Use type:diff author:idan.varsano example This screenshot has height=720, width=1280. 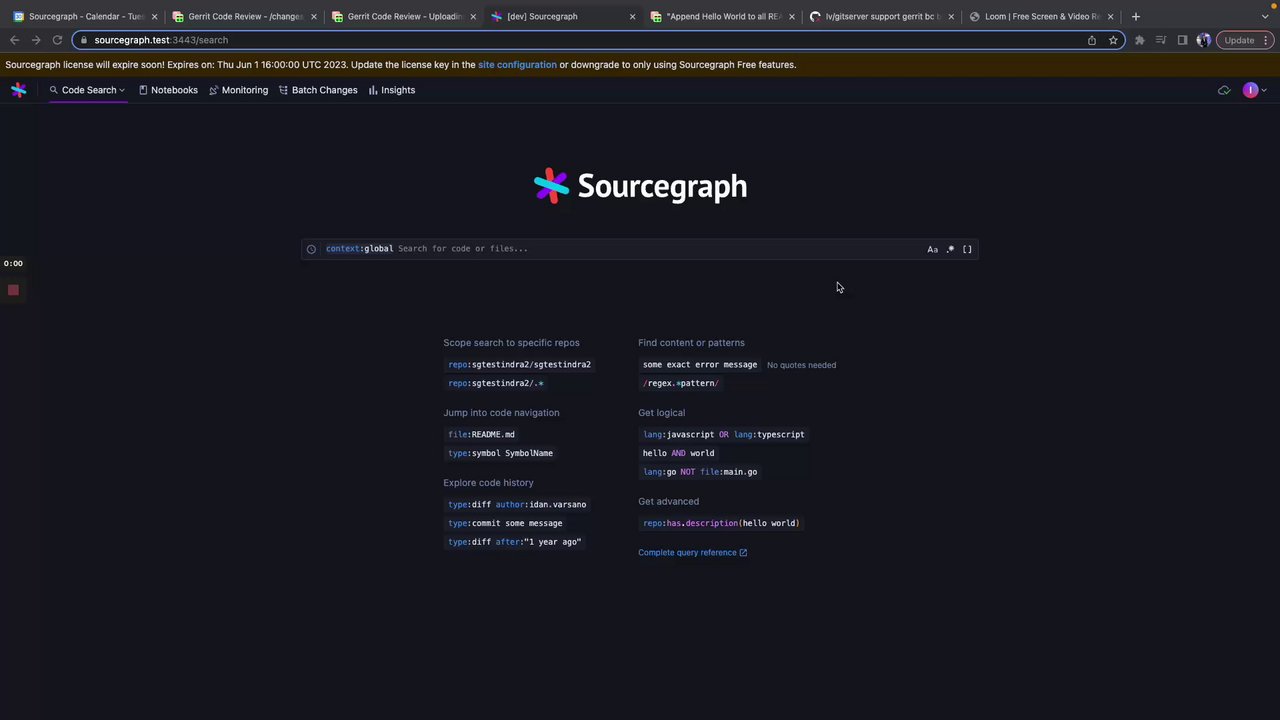pos(517,505)
